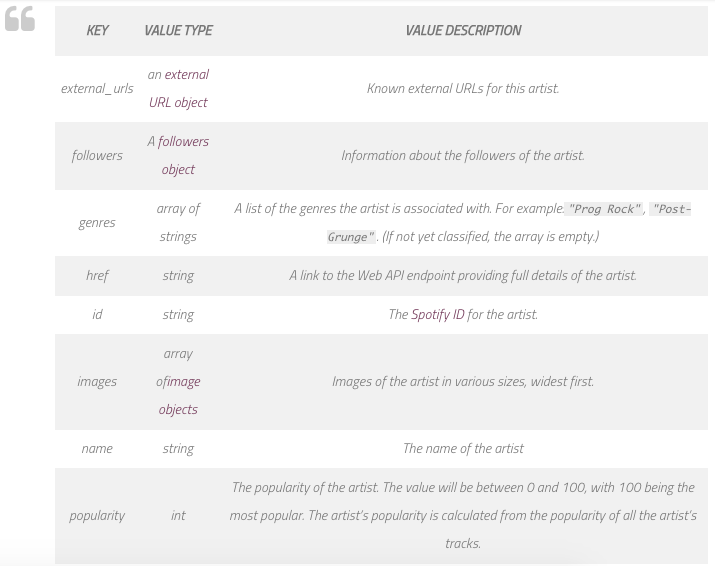This screenshot has width=715, height=566.
Task: Click the VALUE TYPE column header
Action: point(178,30)
